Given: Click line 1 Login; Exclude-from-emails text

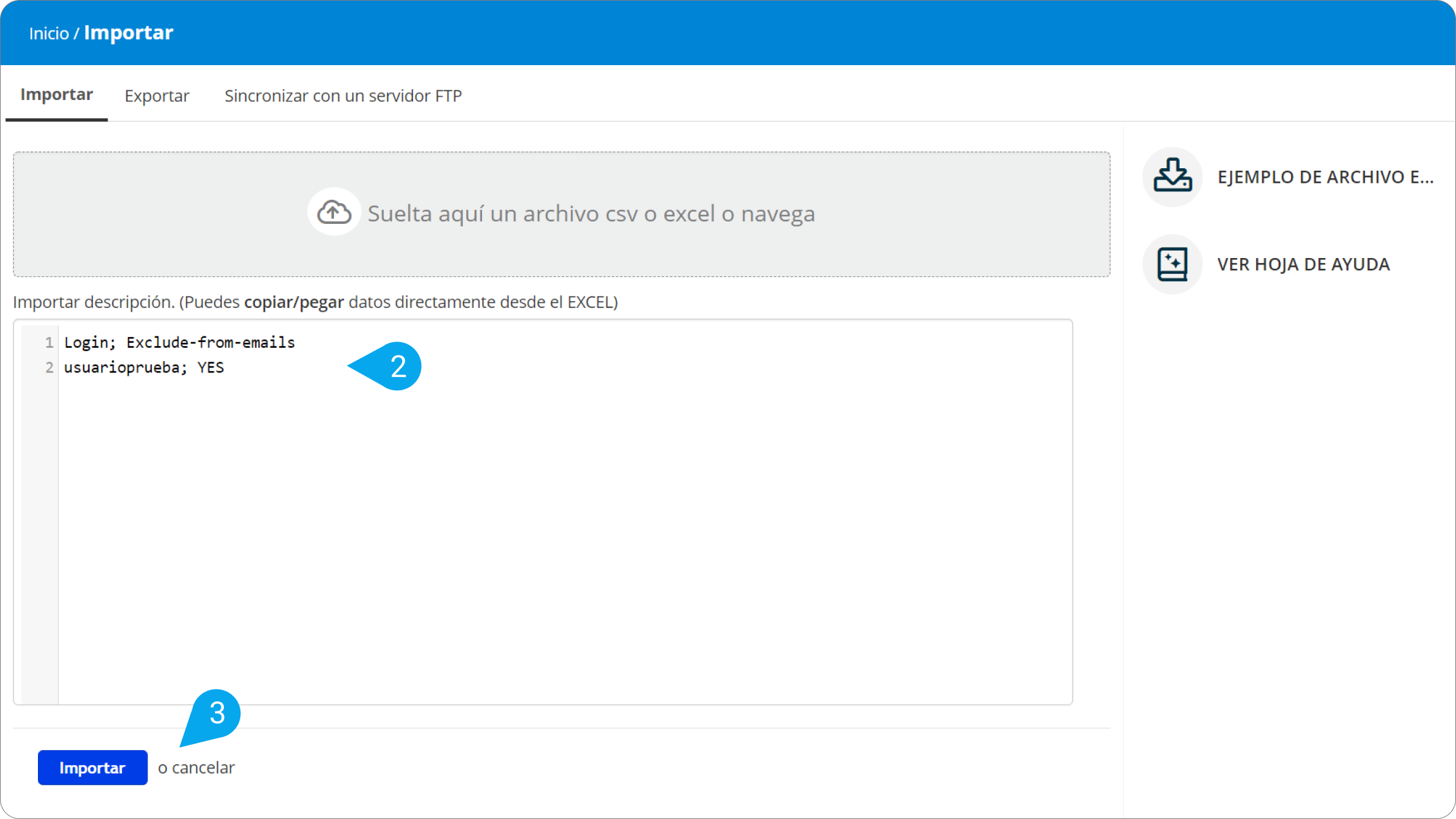Looking at the screenshot, I should (180, 342).
